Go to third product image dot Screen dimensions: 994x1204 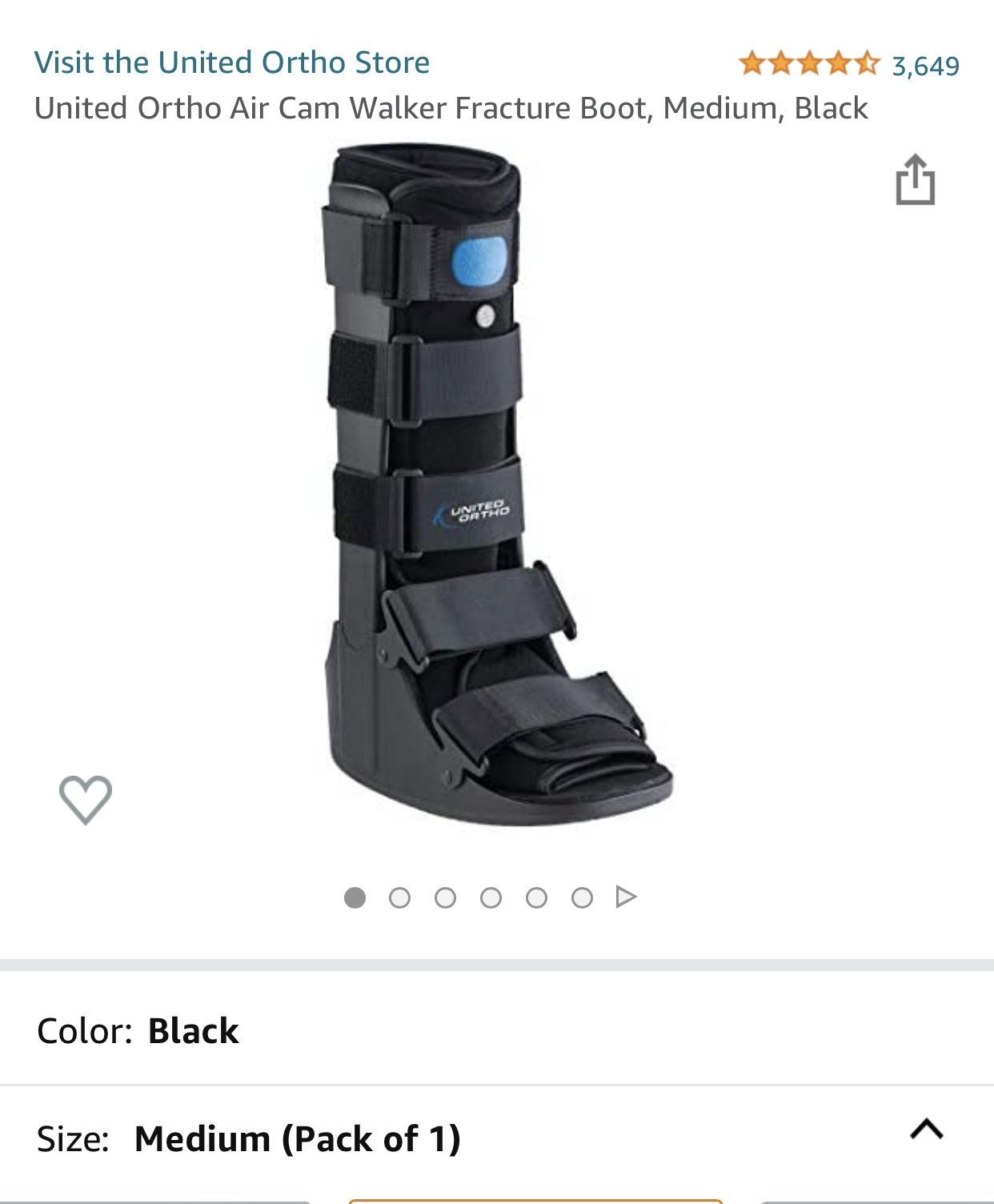445,897
